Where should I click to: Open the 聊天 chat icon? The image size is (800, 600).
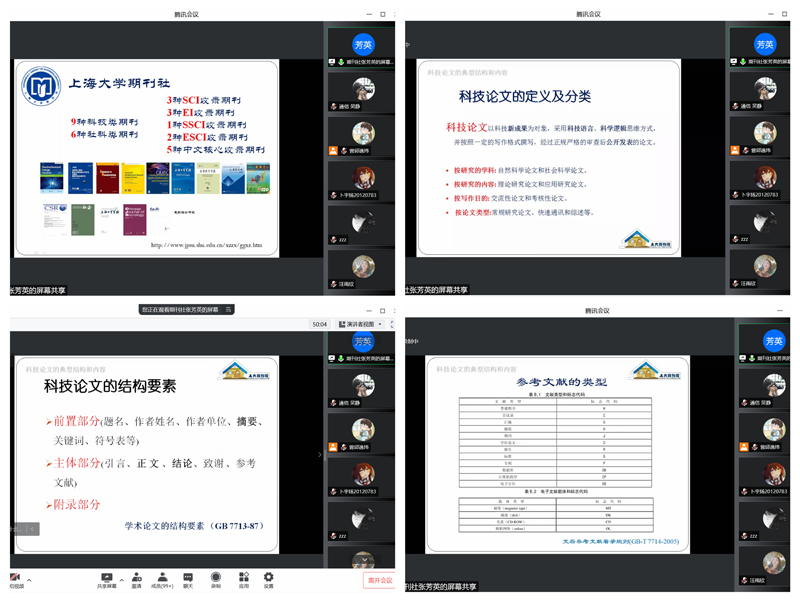pyautogui.click(x=188, y=577)
